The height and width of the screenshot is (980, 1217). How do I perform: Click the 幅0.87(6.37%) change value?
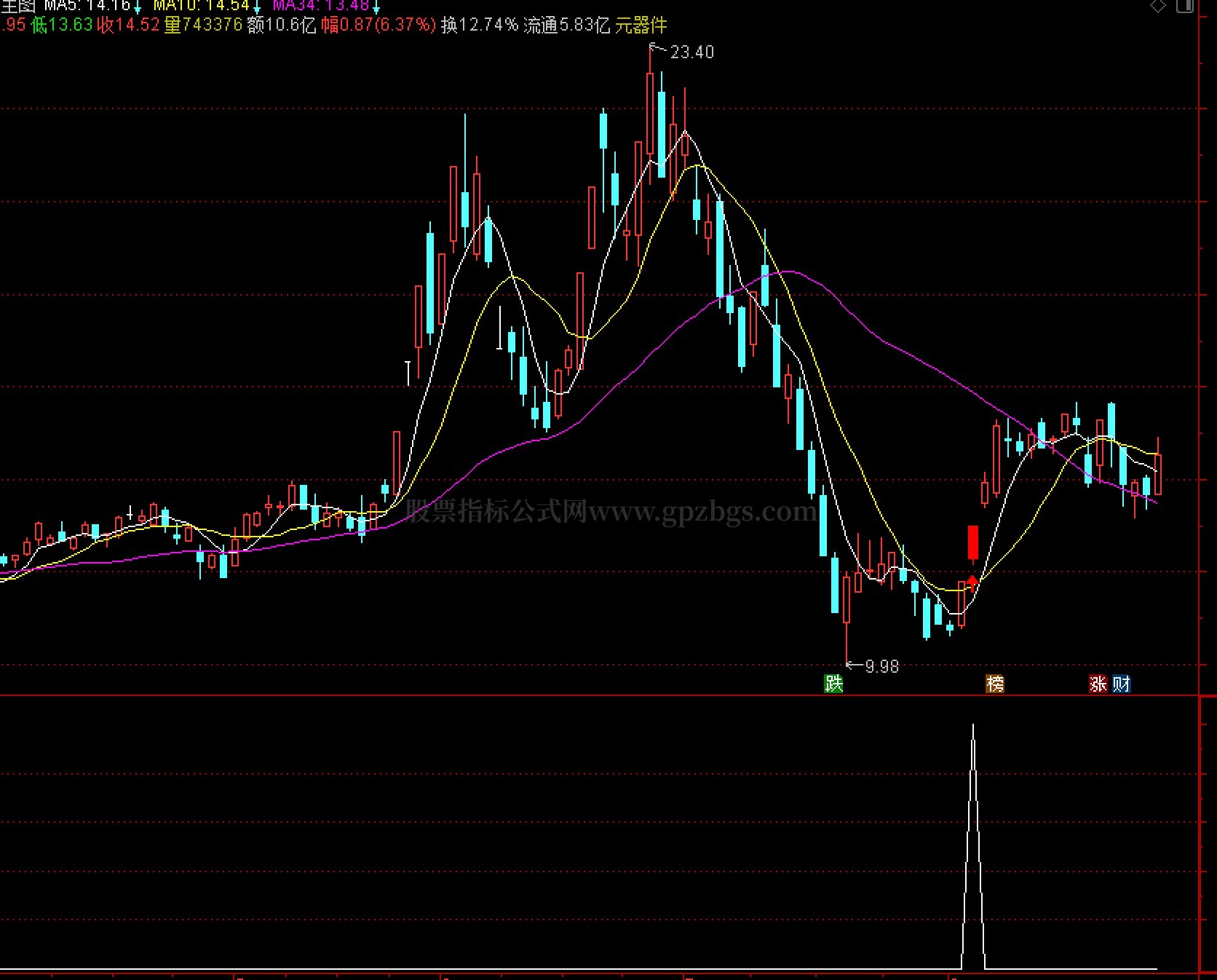tap(378, 25)
